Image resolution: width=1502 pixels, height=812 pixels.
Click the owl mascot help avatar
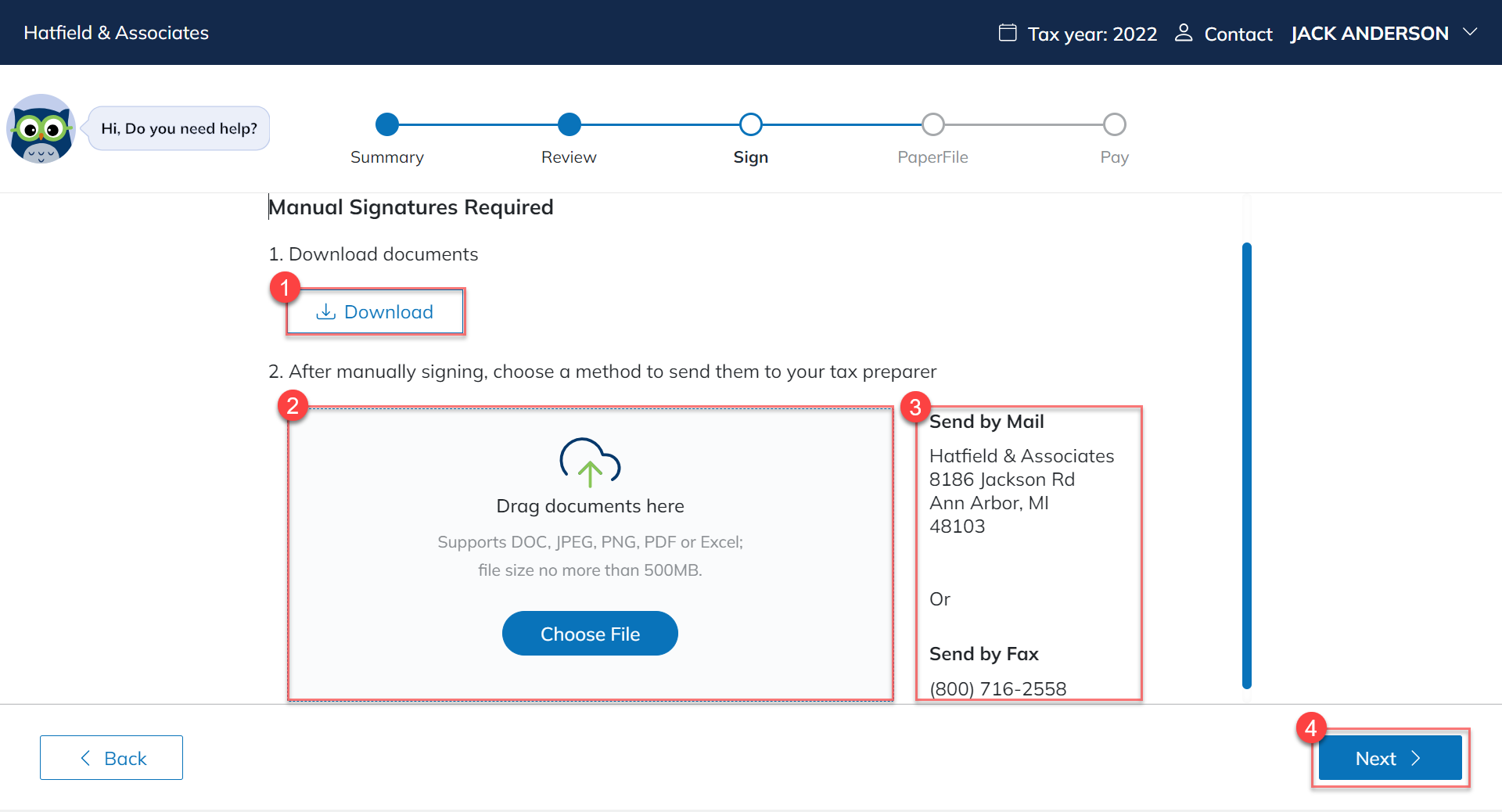coord(41,129)
